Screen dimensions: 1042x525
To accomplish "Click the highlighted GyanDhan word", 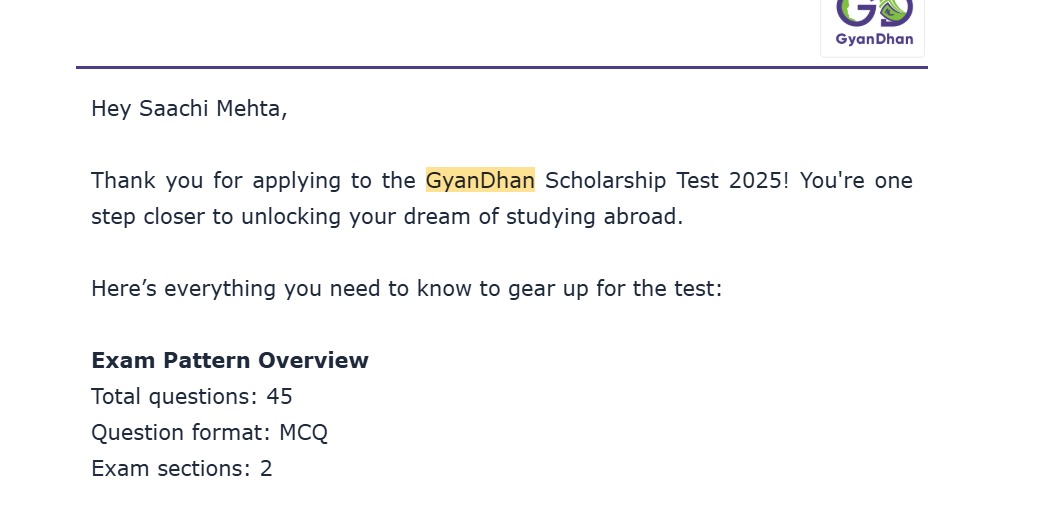I will (x=480, y=180).
